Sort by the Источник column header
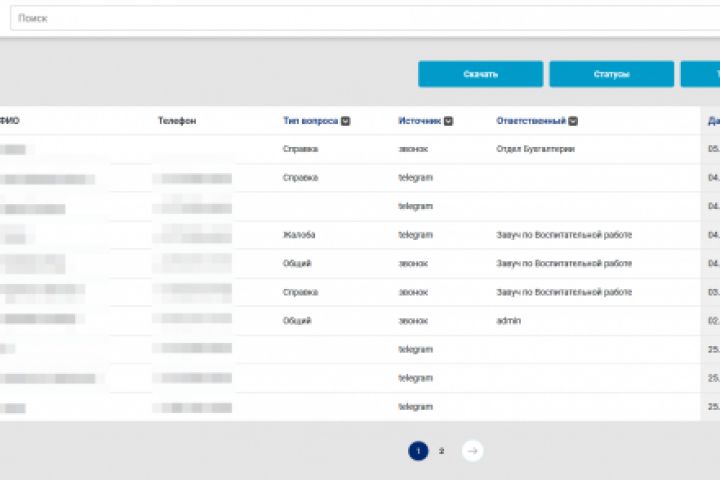This screenshot has width=720, height=480. click(419, 121)
